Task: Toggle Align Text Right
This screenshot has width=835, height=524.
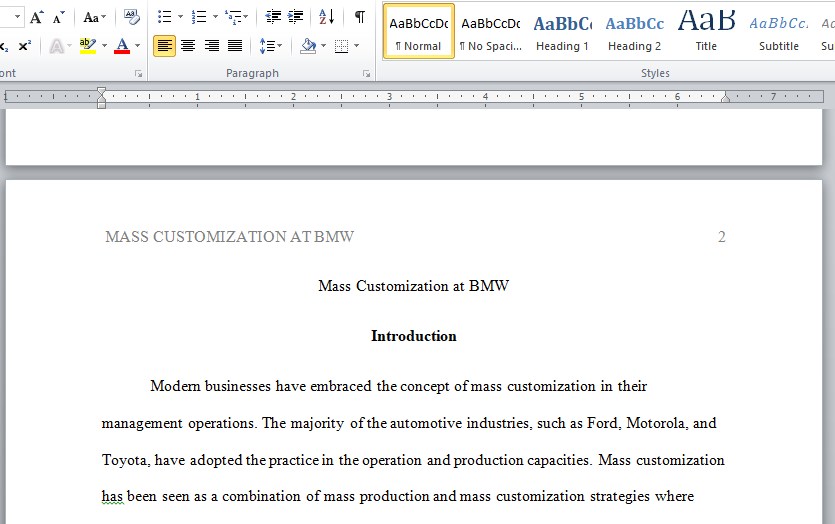Action: (211, 46)
